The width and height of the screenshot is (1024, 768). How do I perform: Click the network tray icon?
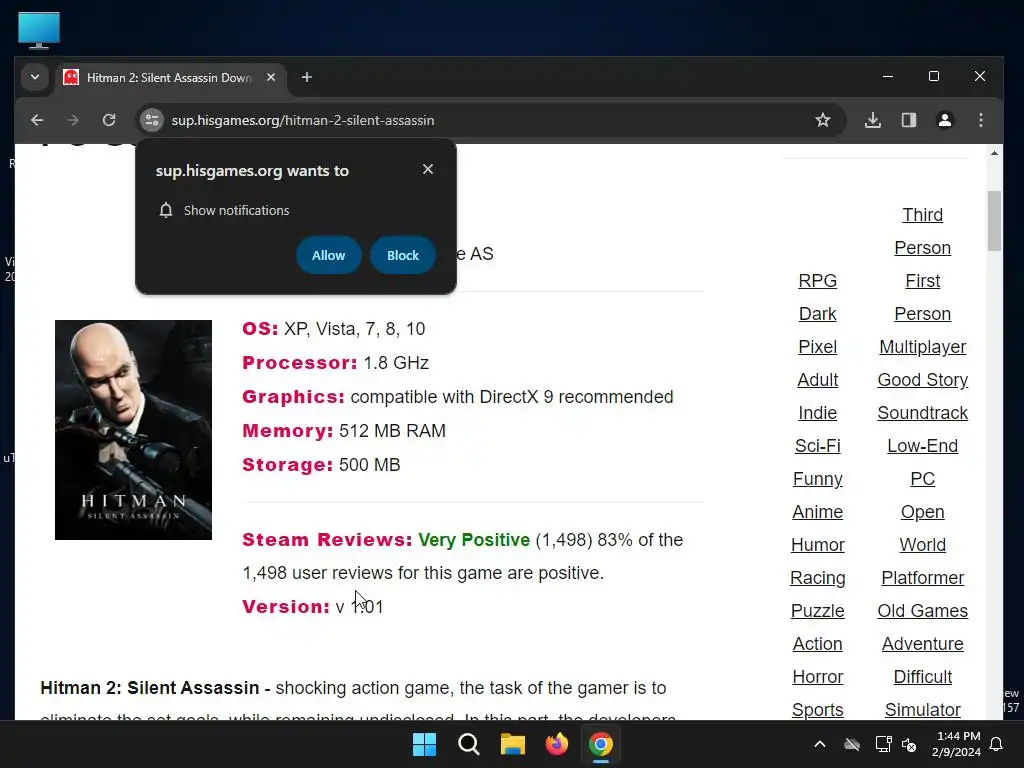(x=883, y=744)
